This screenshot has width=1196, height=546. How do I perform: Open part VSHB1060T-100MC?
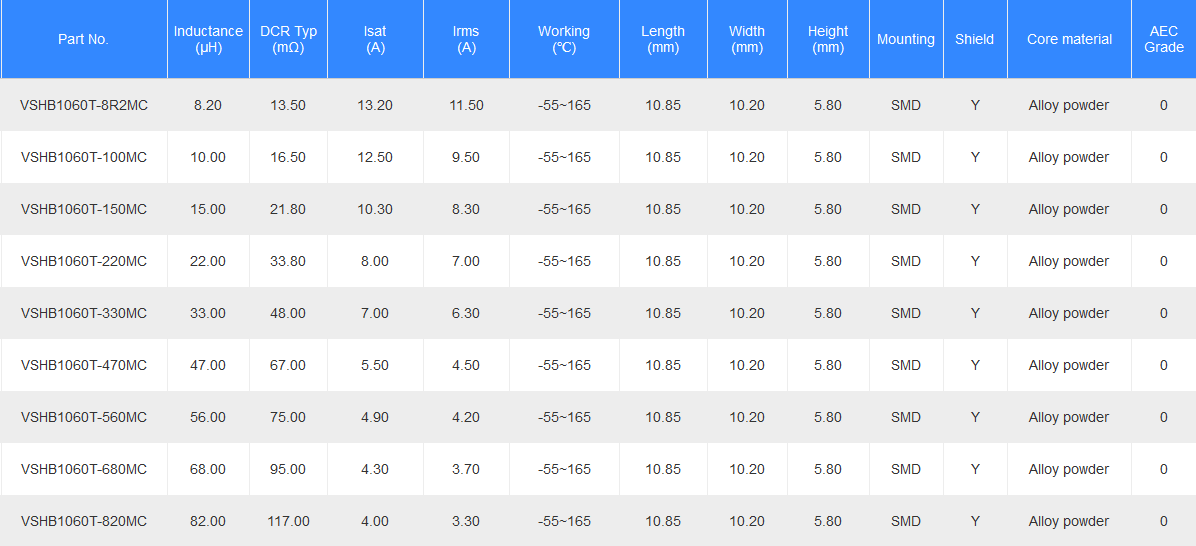point(84,157)
